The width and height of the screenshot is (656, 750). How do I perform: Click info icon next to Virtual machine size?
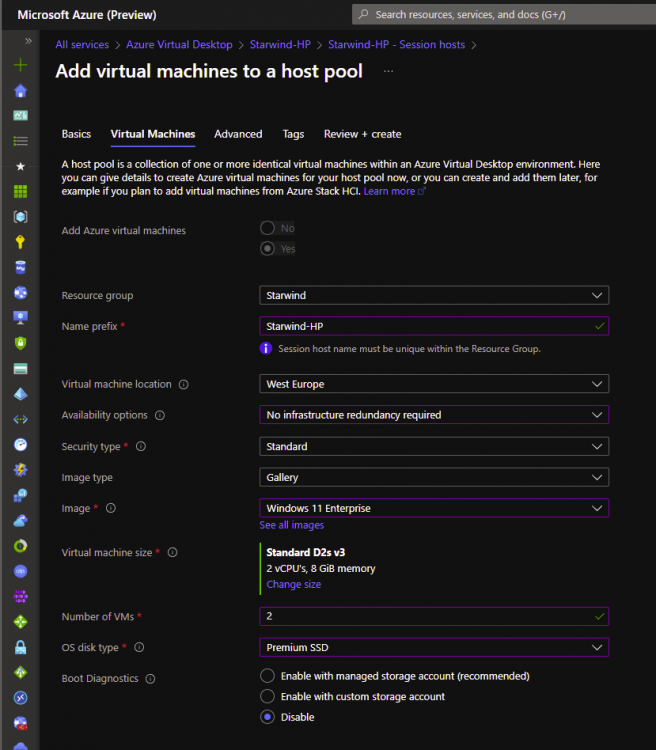(x=172, y=552)
